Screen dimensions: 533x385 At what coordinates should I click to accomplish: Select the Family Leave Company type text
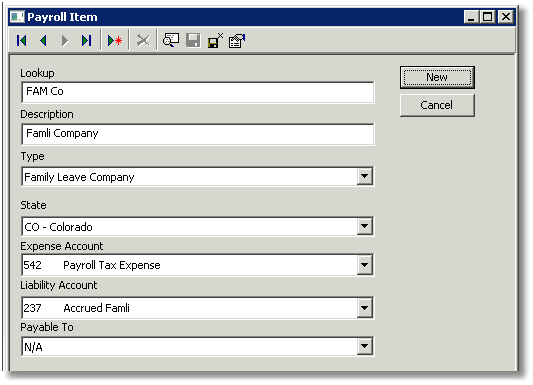79,177
